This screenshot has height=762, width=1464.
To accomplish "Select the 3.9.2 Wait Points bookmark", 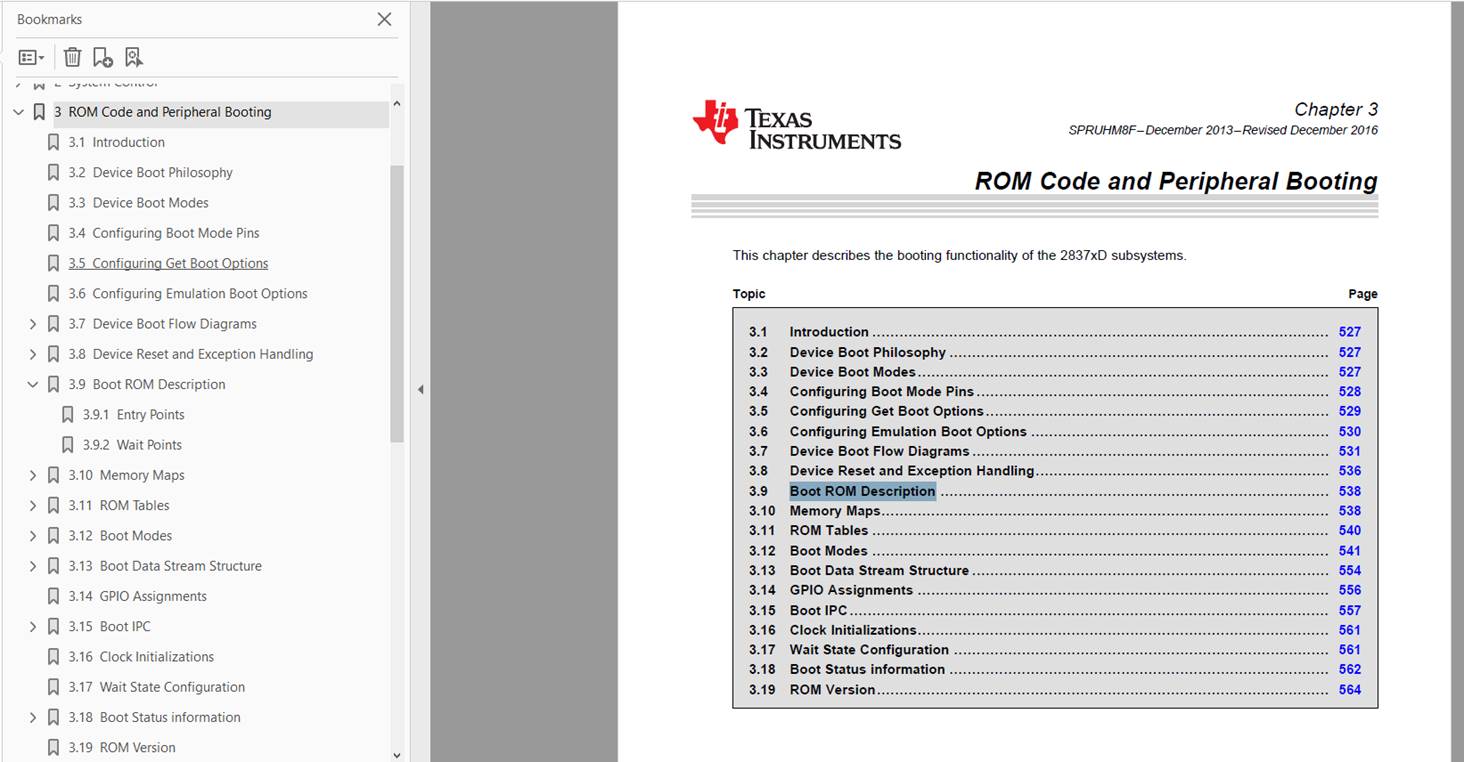I will coord(132,445).
